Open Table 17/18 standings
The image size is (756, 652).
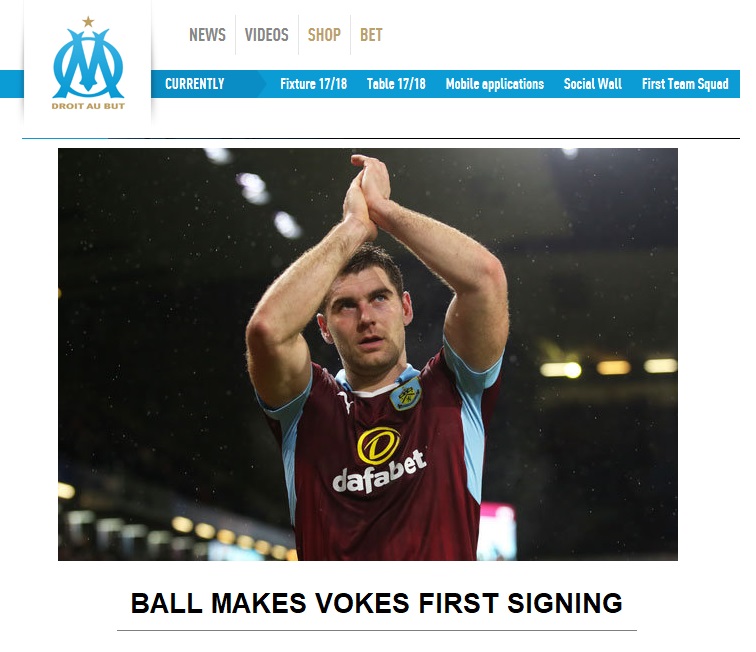[x=396, y=84]
